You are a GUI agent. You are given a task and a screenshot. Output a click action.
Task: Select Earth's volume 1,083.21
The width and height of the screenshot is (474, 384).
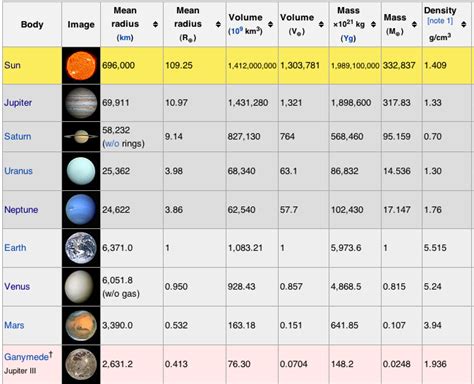coord(245,248)
